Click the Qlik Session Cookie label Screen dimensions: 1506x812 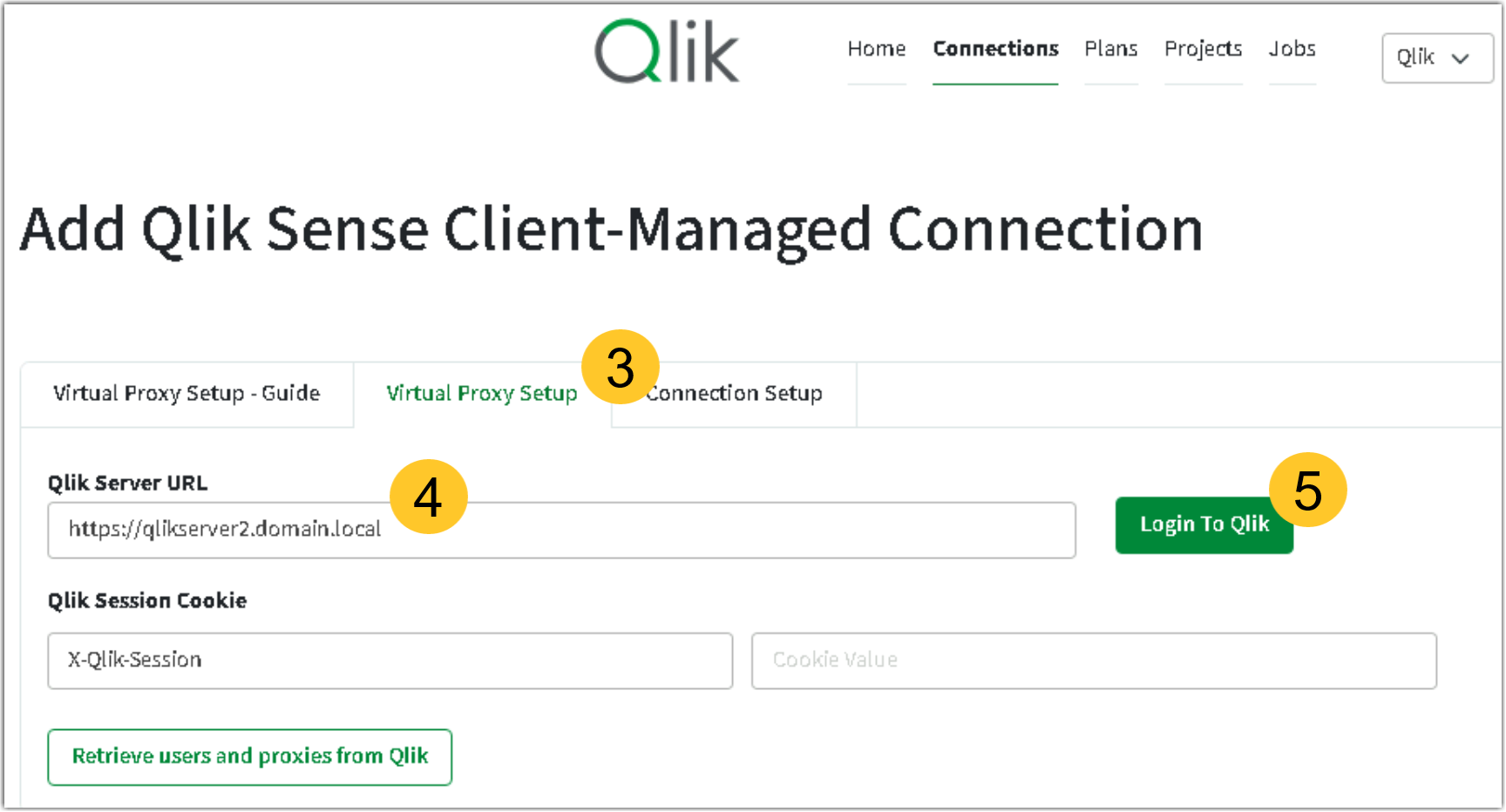click(x=147, y=600)
